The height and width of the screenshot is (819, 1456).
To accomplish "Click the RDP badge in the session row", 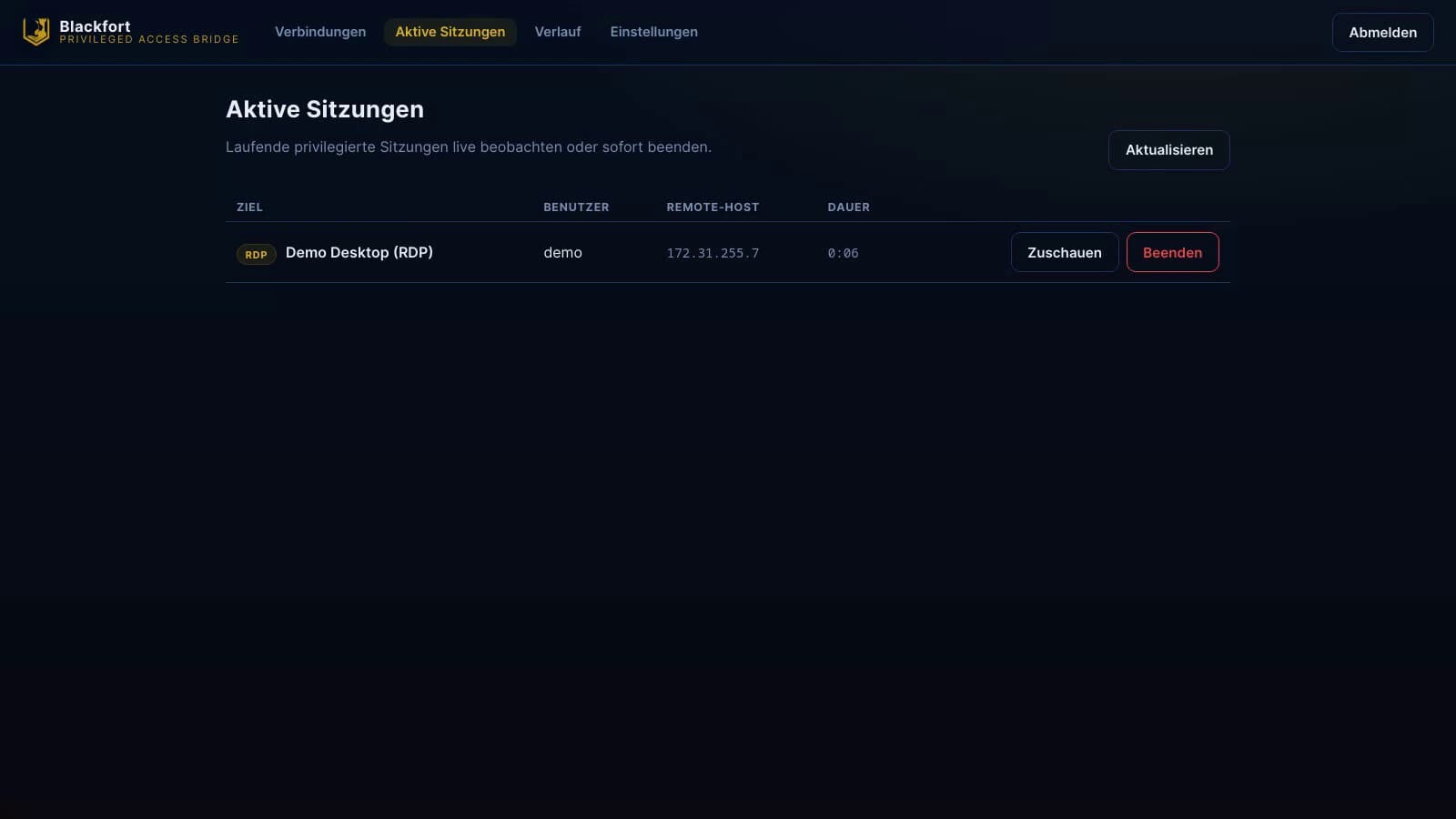I will click(256, 254).
